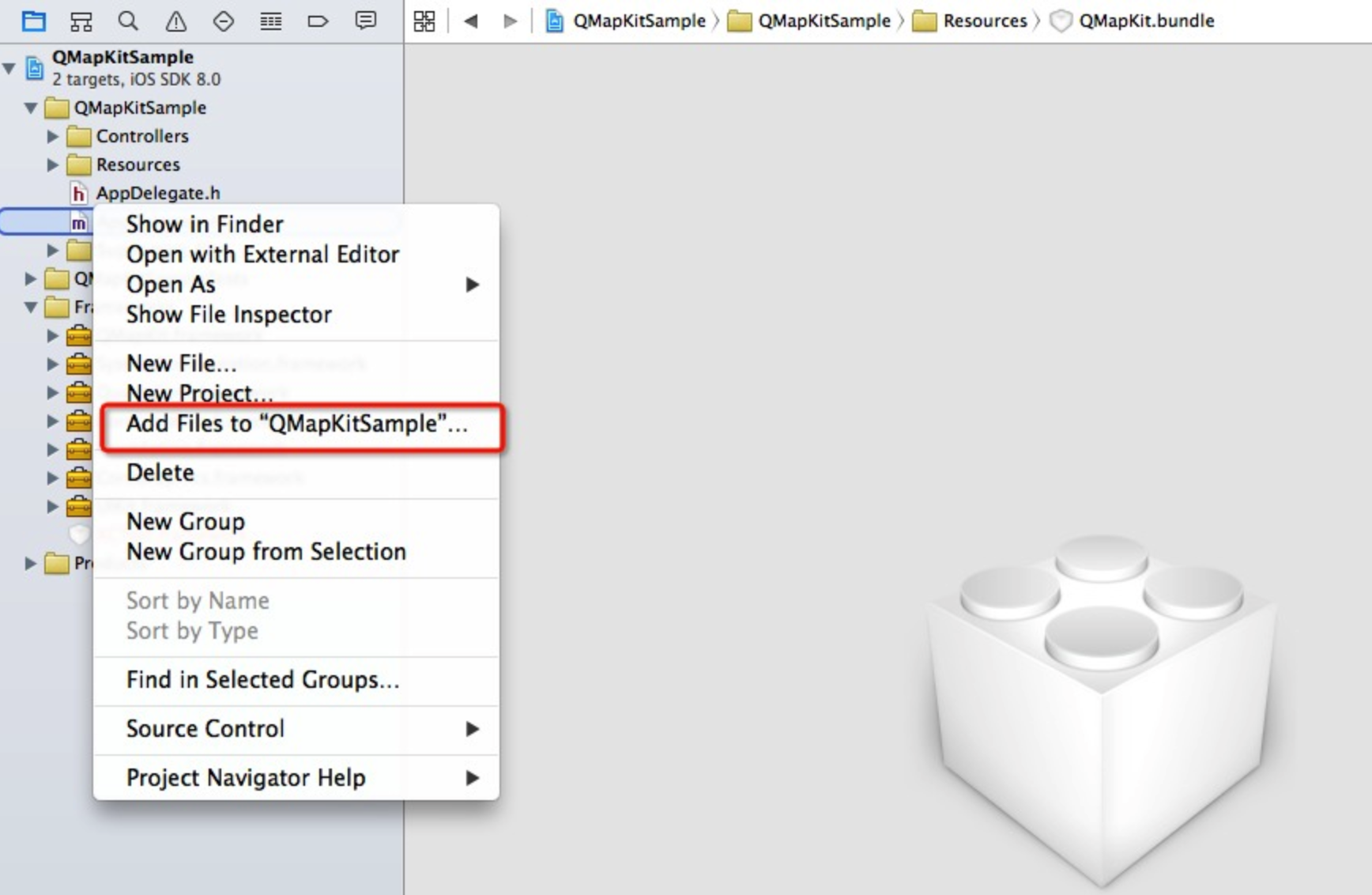Choose New Group menu entry
1372x895 pixels.
tap(296, 522)
